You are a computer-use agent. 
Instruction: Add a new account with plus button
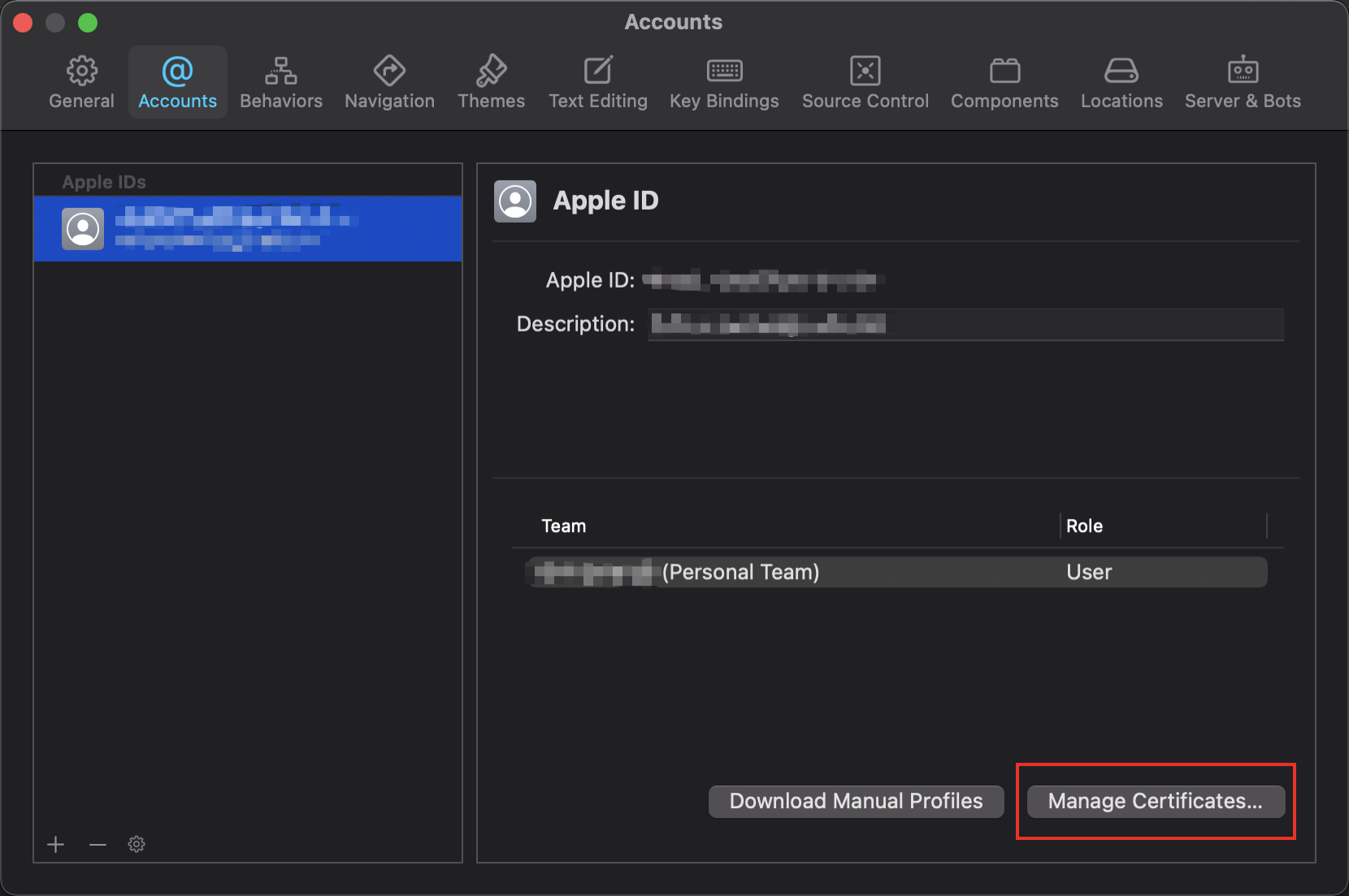[x=55, y=844]
